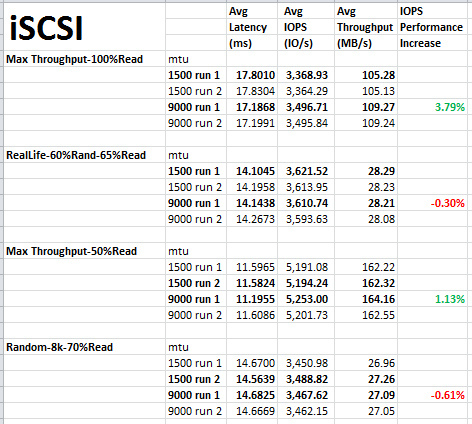
Task: Click the Avg Throughput (MB/s) header
Action: [x=366, y=27]
